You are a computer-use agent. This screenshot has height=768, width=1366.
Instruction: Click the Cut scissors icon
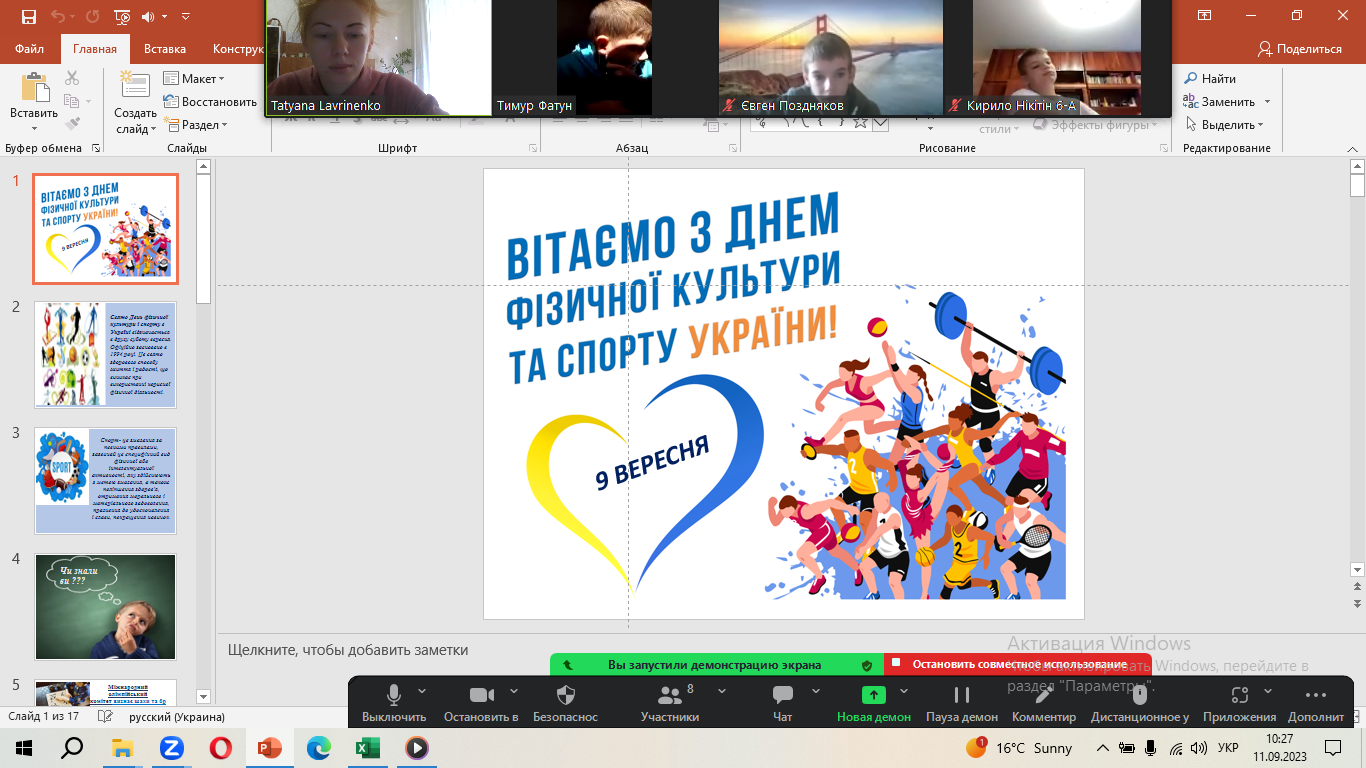click(72, 78)
